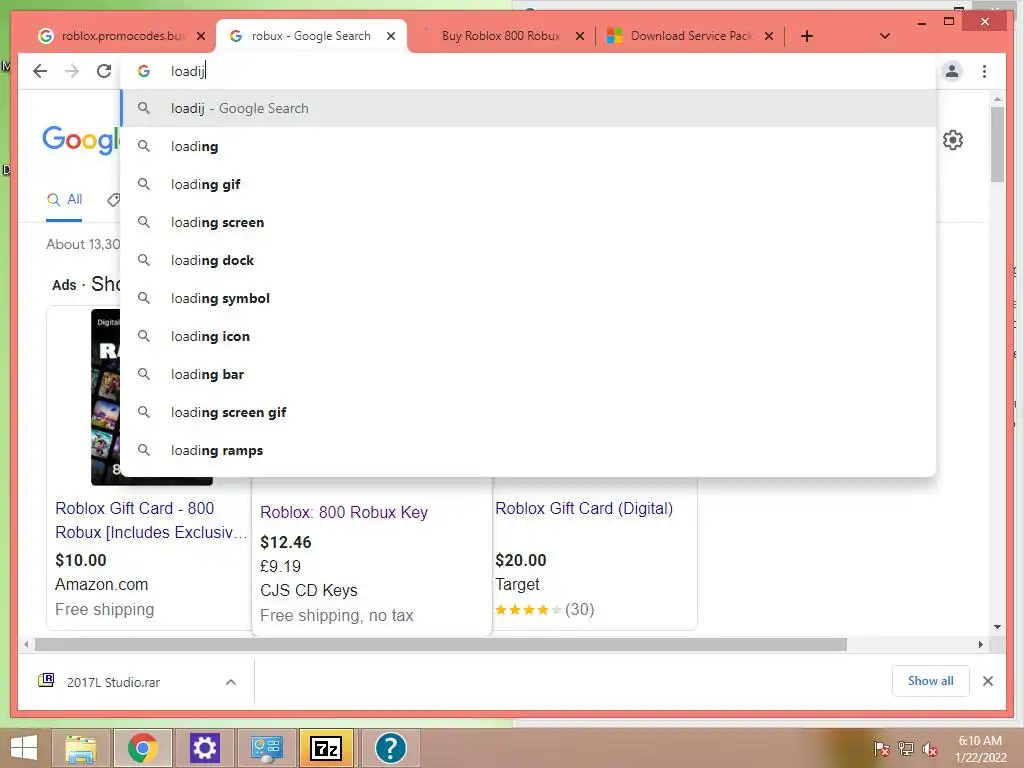Screen dimensions: 1024x768
Task: Open Roblox Gift Card - 800 Robux link
Action: pos(150,520)
